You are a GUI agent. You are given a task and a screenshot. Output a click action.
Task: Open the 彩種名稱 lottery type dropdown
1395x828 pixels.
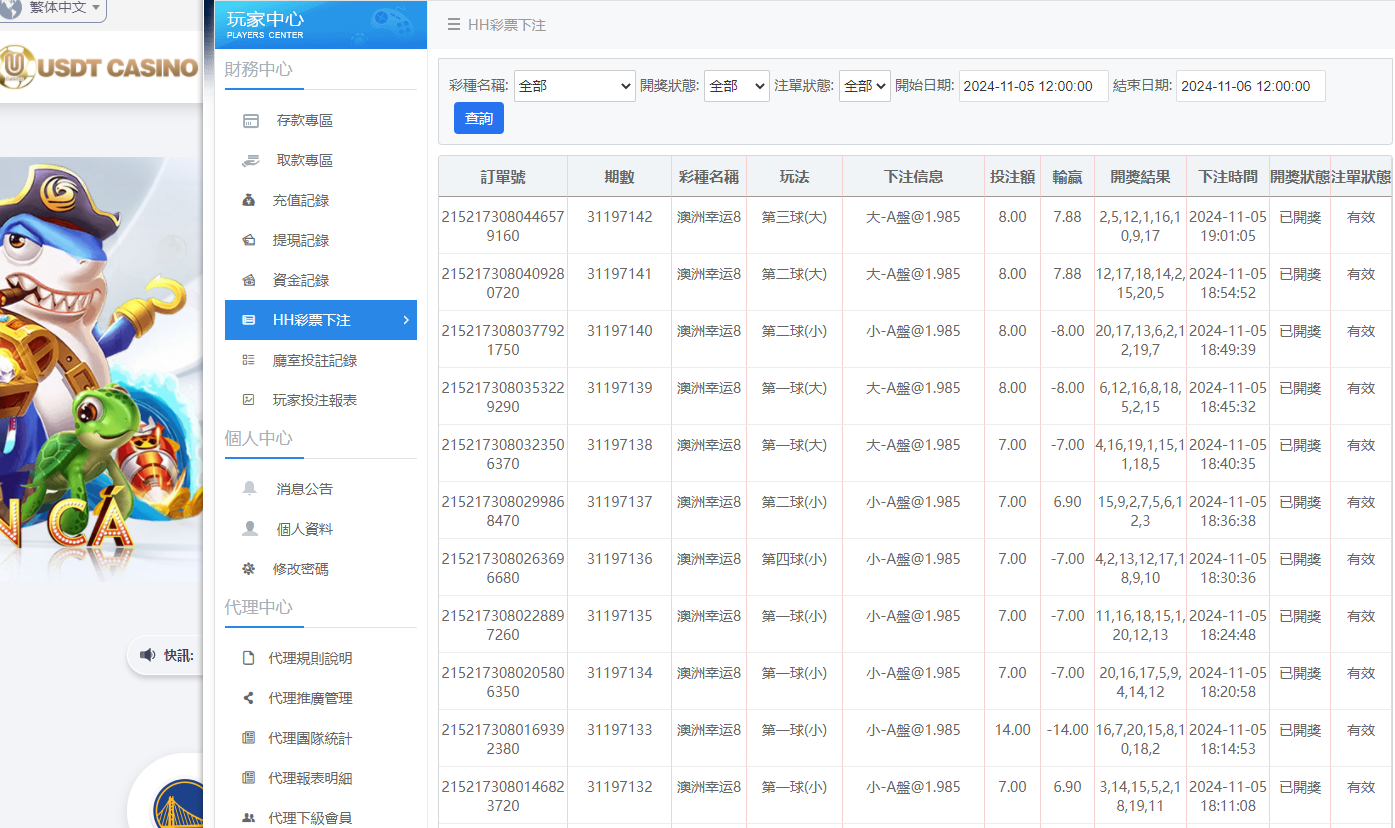click(x=574, y=86)
